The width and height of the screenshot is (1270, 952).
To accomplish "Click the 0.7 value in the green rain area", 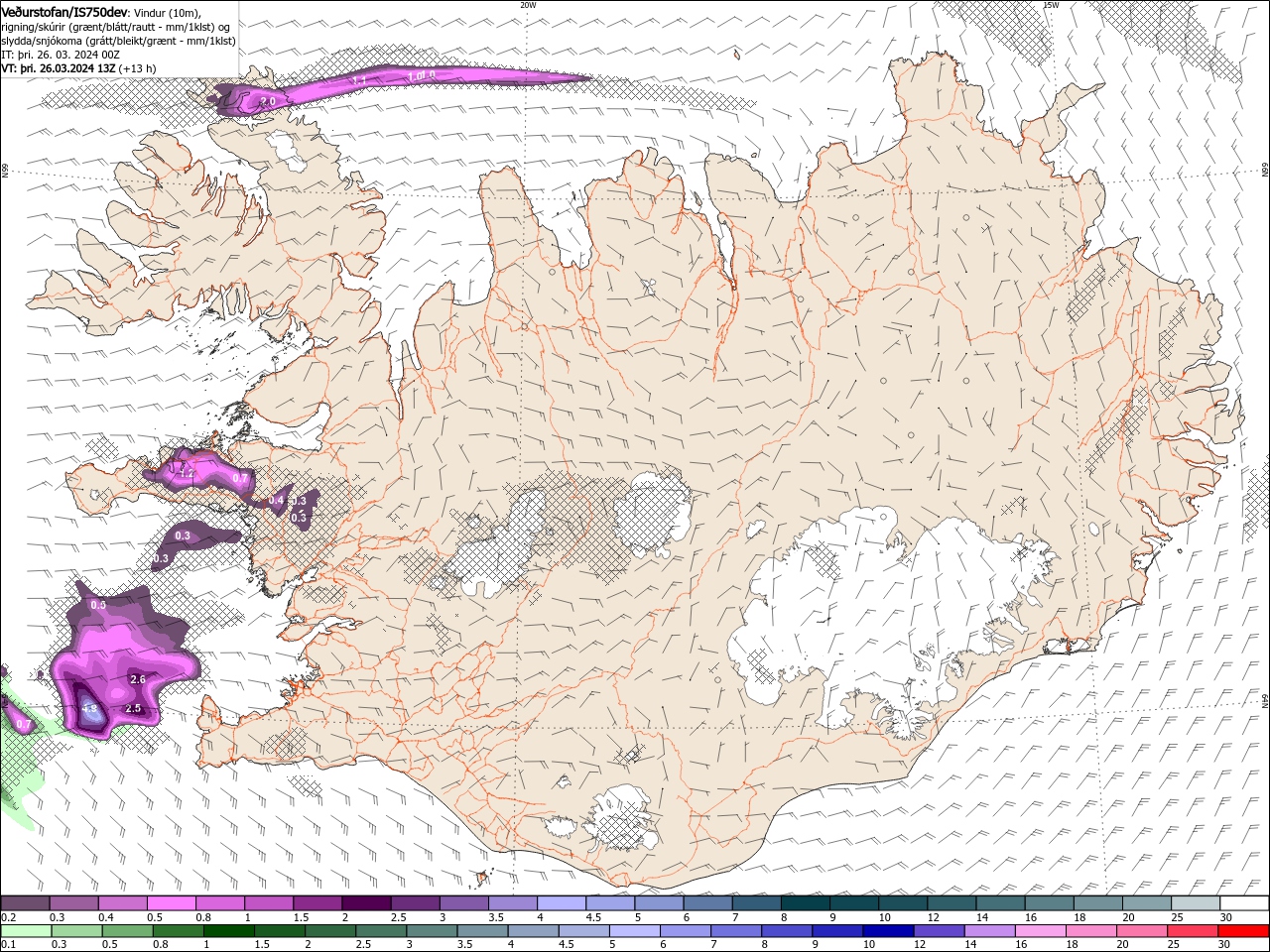I will pos(23,725).
